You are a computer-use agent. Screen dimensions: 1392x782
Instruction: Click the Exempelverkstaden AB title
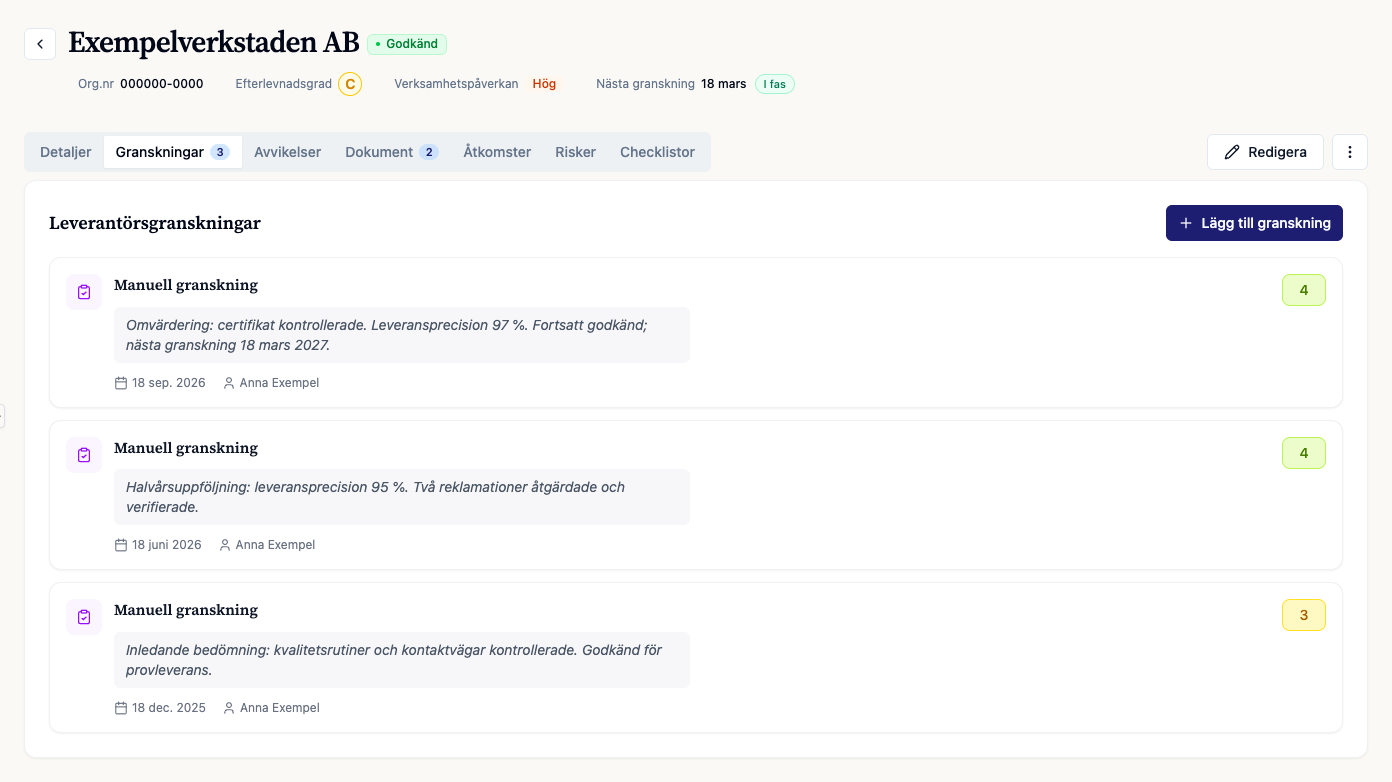[x=213, y=43]
